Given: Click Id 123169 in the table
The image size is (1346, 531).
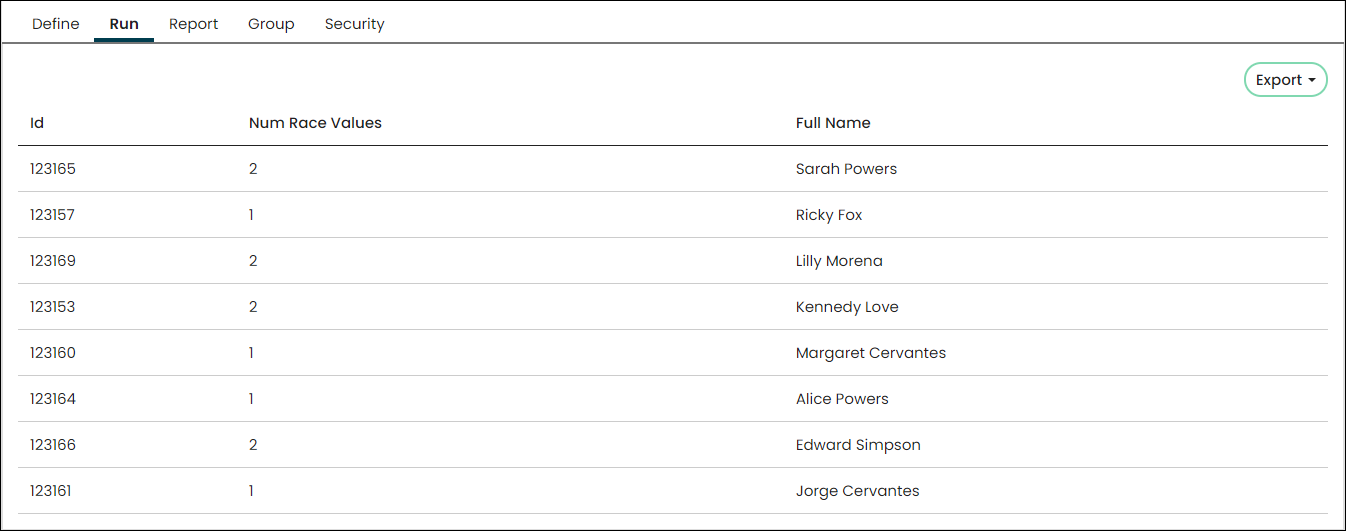Looking at the screenshot, I should (53, 261).
